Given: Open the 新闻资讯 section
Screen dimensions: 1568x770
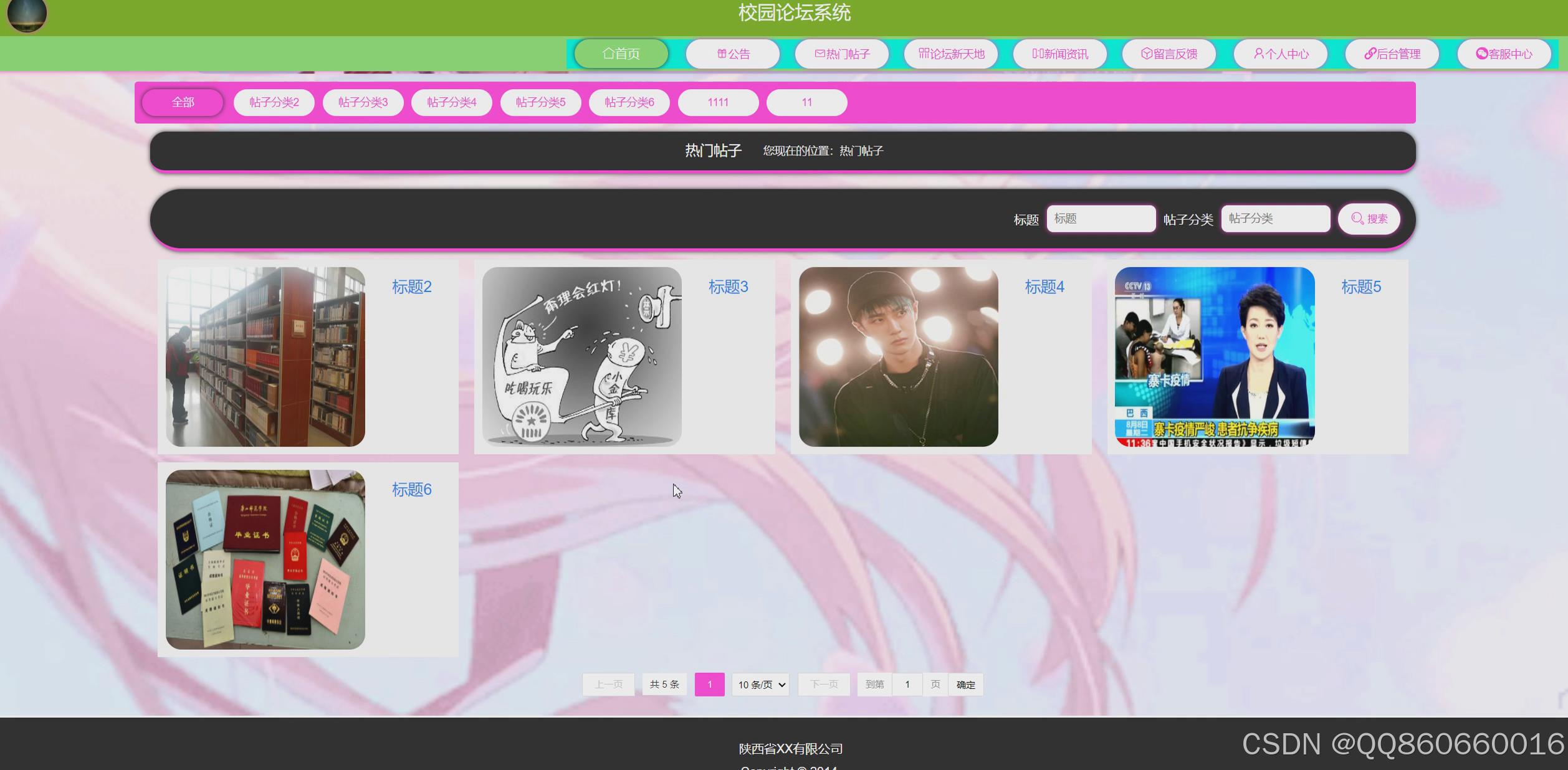Looking at the screenshot, I should 1060,54.
